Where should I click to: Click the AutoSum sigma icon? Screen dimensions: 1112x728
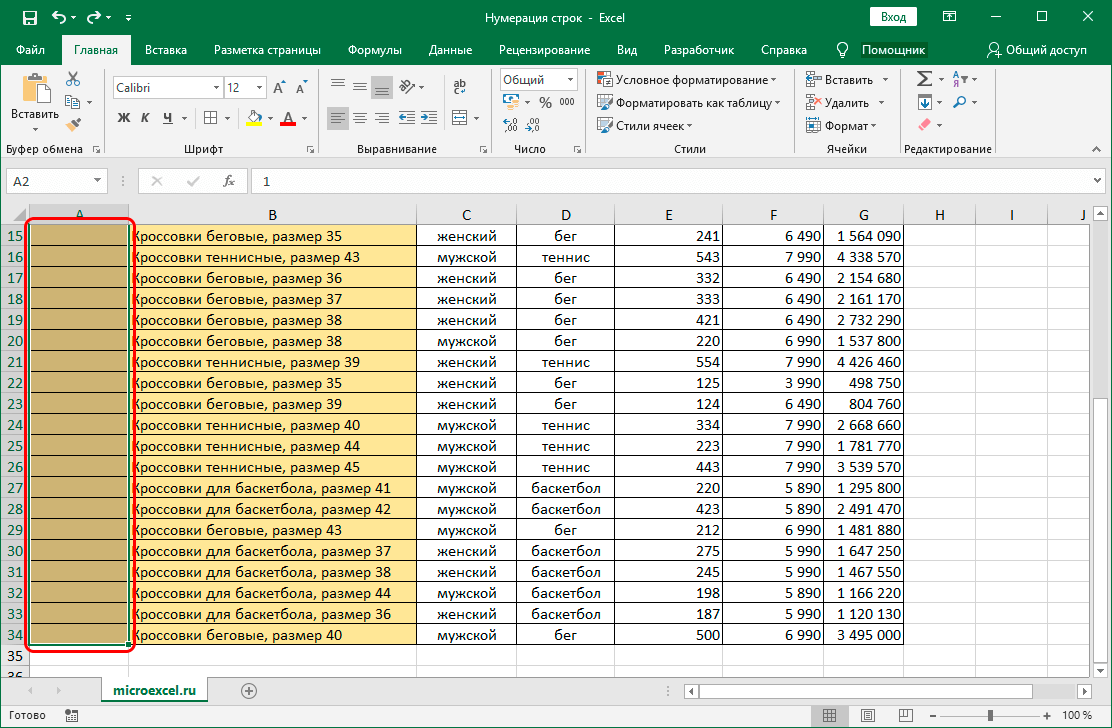pyautogui.click(x=924, y=79)
